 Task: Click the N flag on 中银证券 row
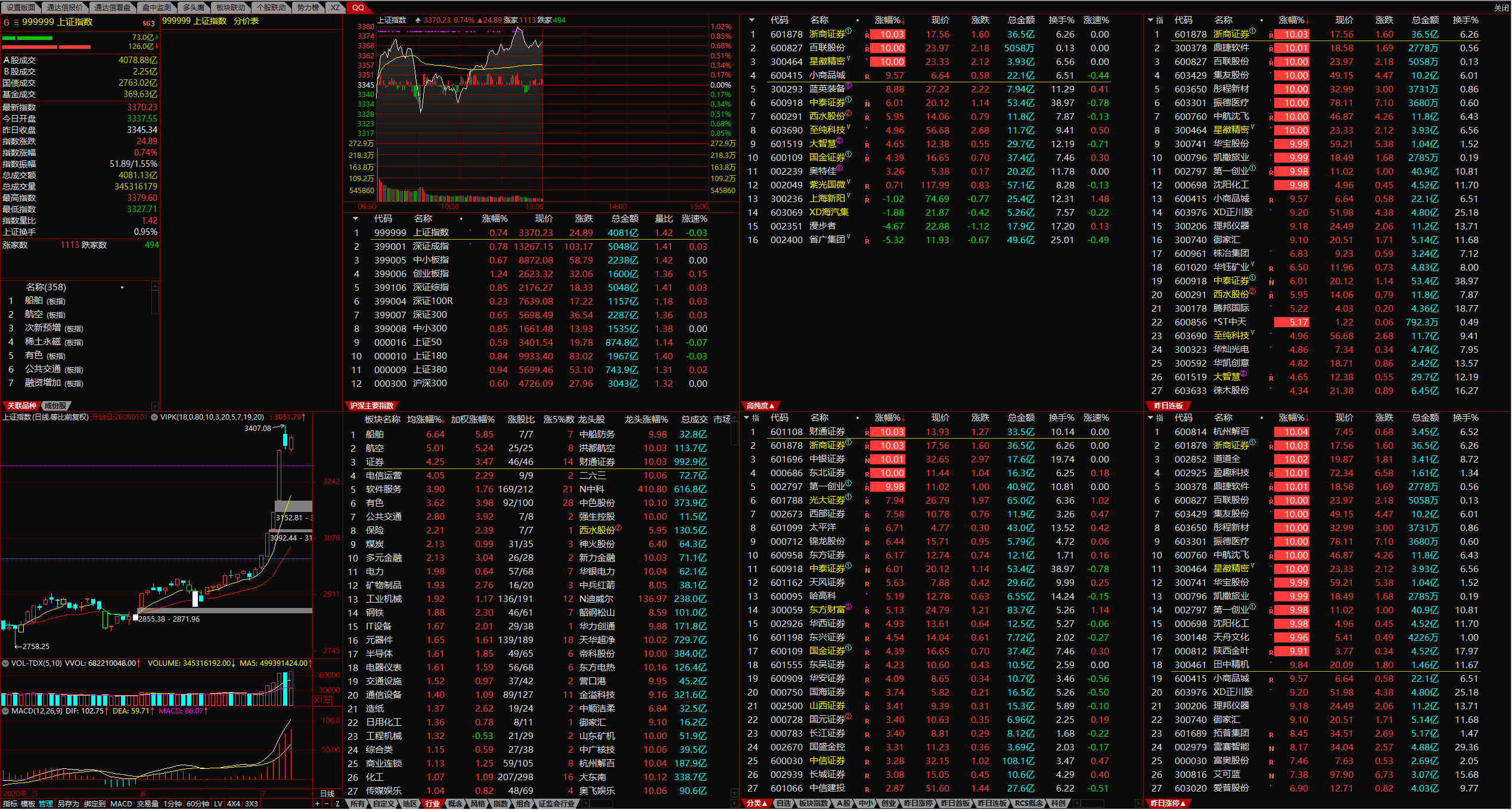coord(867,460)
